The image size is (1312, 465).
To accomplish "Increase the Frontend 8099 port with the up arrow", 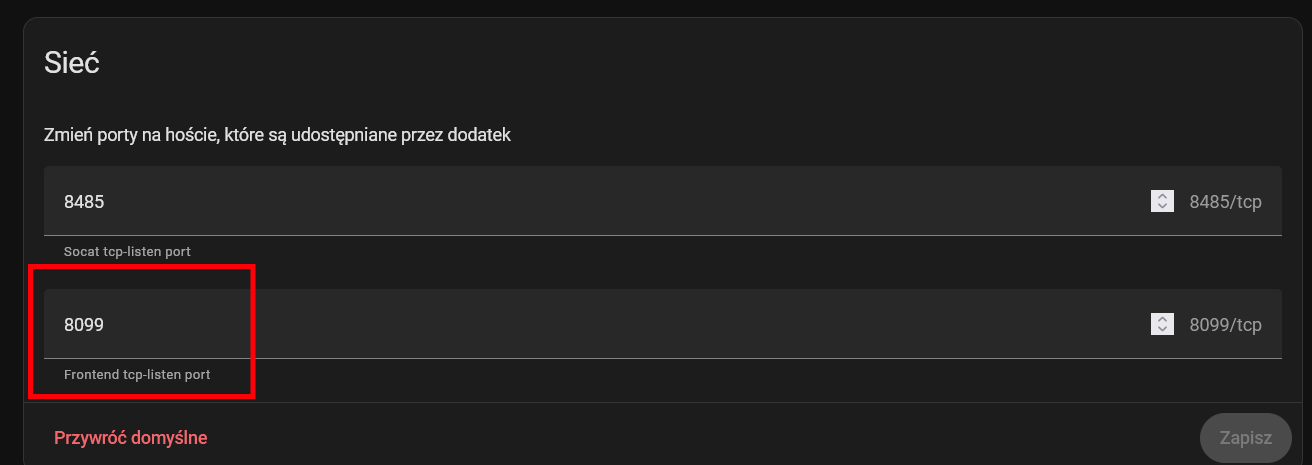I will point(1162,319).
